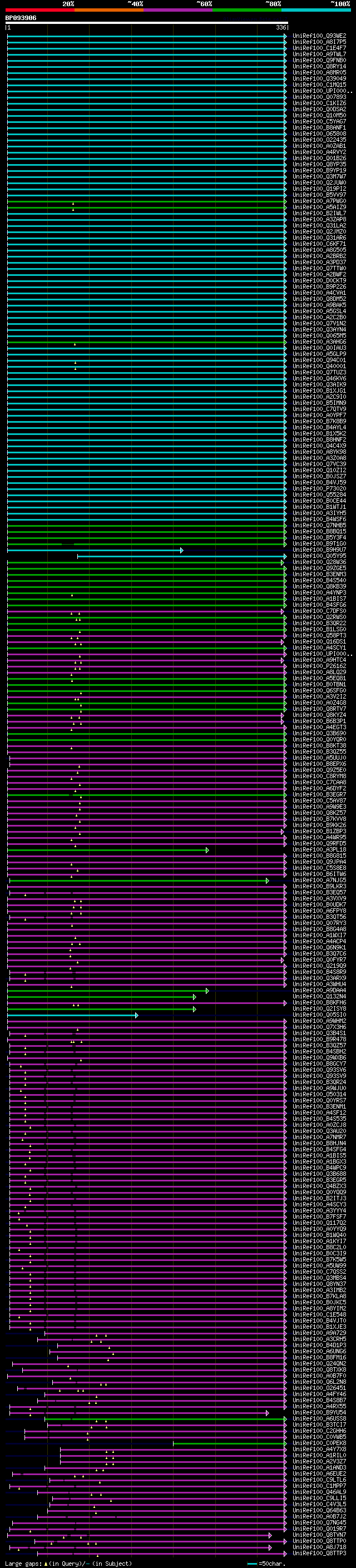This screenshot has width=356, height=1568.
Task: Click the UniRef100_B4WPC9 label
Action: point(319,1168)
